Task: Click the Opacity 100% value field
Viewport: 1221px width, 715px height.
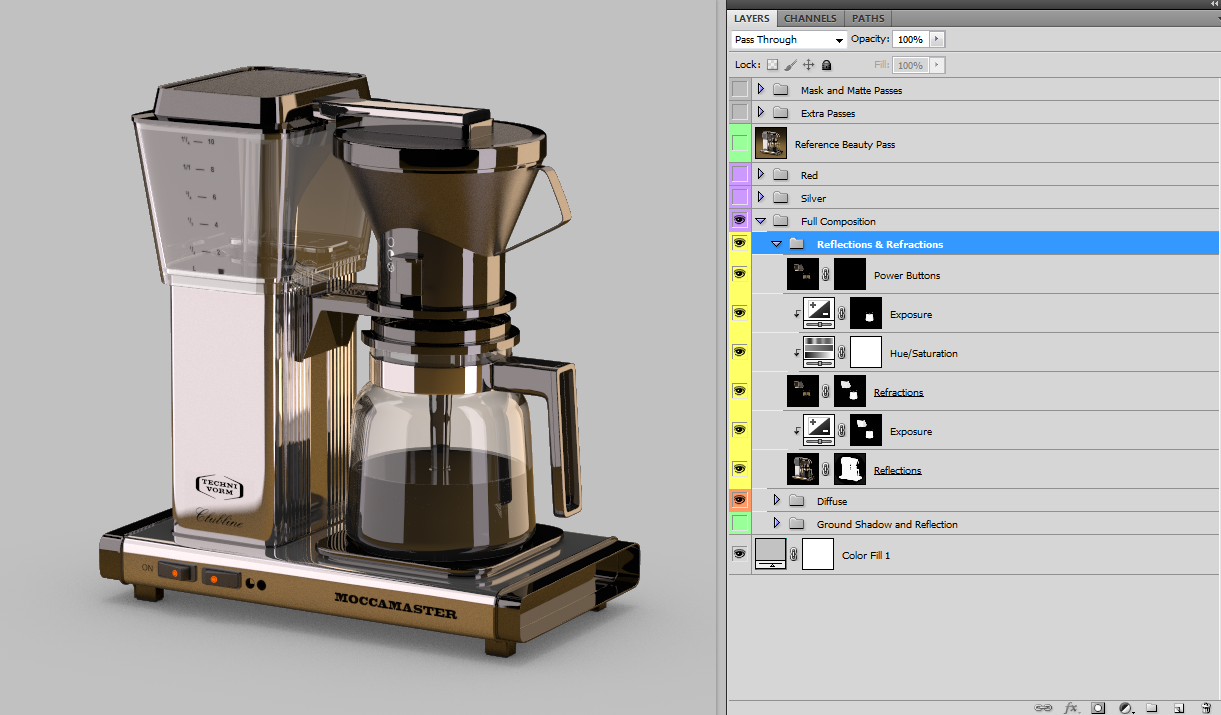Action: 910,40
